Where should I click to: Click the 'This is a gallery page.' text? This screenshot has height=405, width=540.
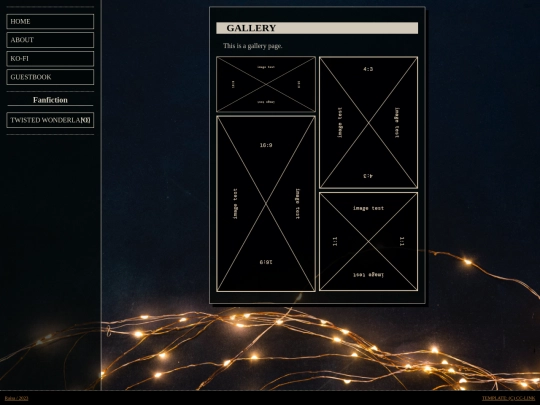tap(253, 46)
